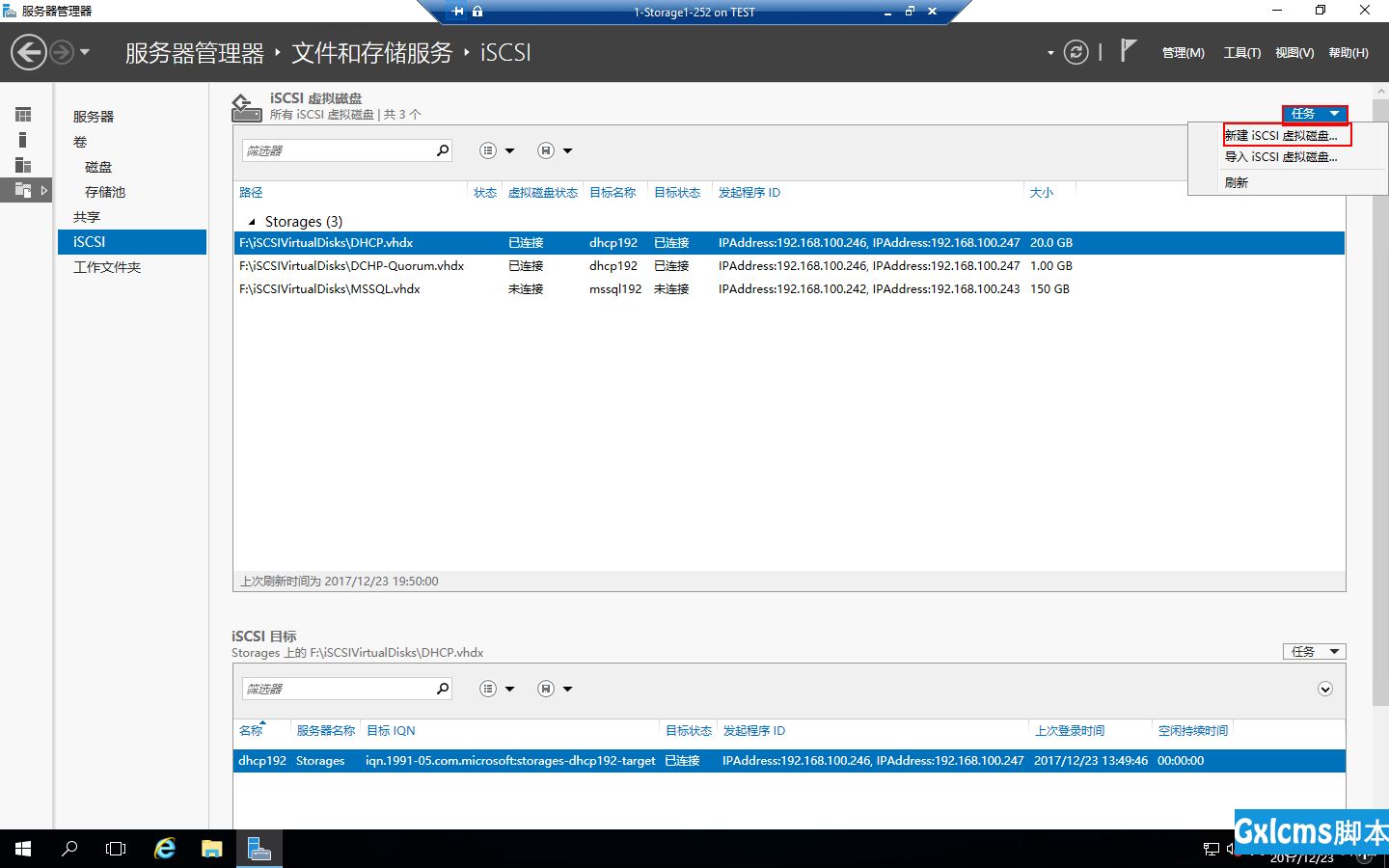Open taskbar search icon
The height and width of the screenshot is (868, 1389).
coord(69,849)
